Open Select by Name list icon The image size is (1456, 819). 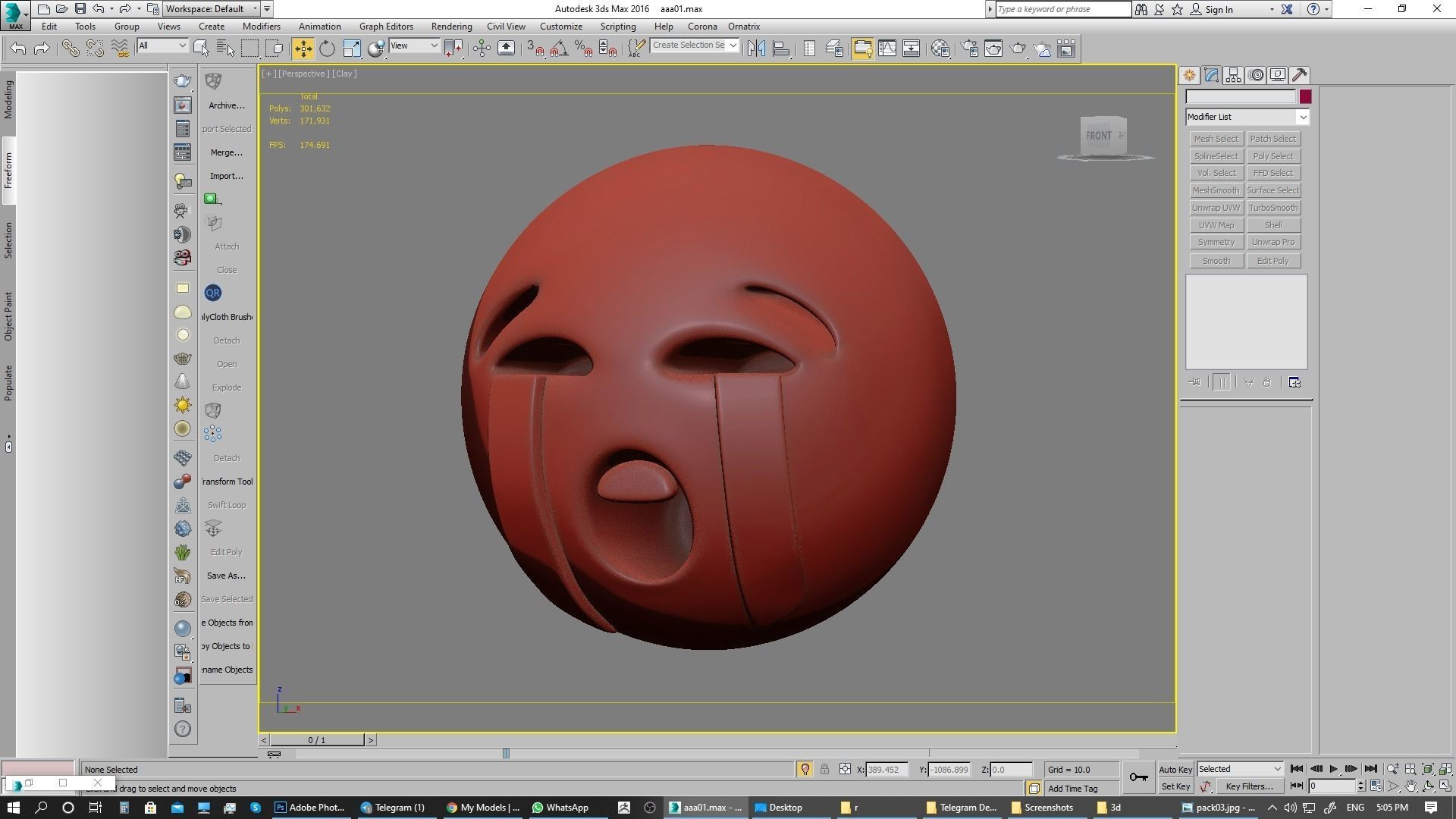225,49
